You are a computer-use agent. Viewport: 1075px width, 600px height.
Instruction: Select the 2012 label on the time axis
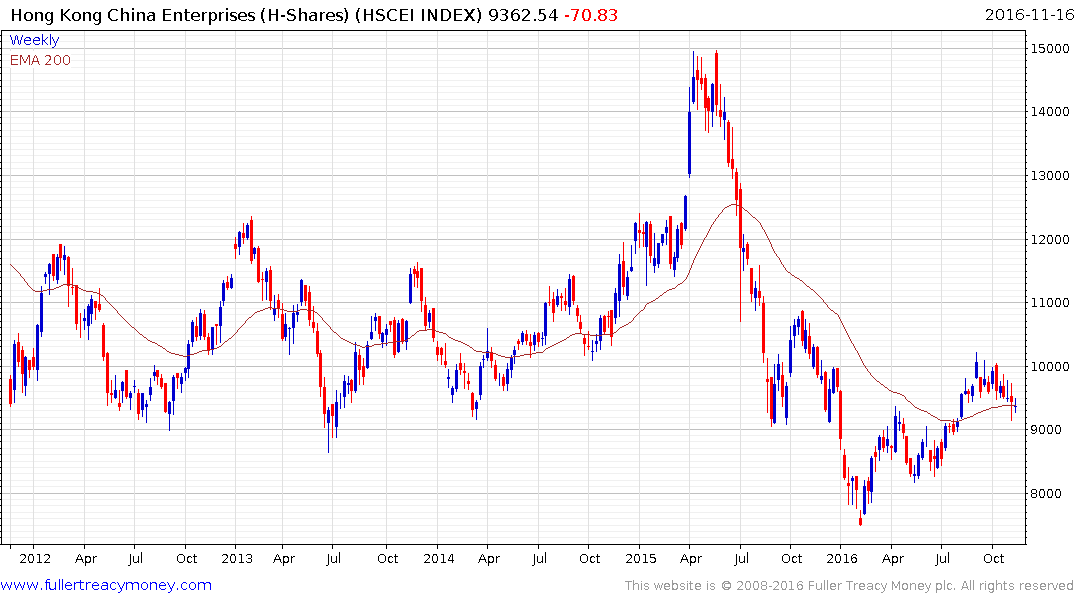click(34, 558)
